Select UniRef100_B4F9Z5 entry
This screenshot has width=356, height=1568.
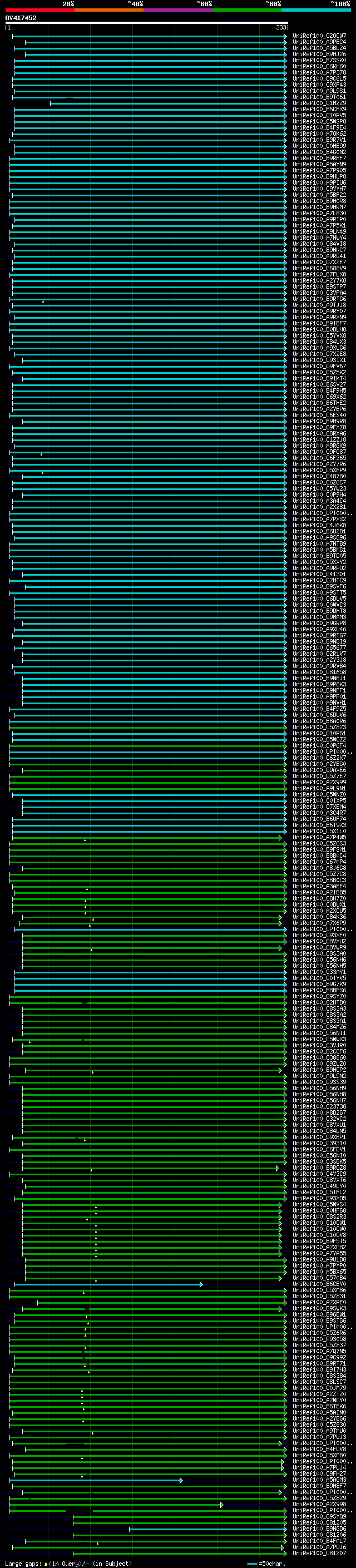coord(319,709)
